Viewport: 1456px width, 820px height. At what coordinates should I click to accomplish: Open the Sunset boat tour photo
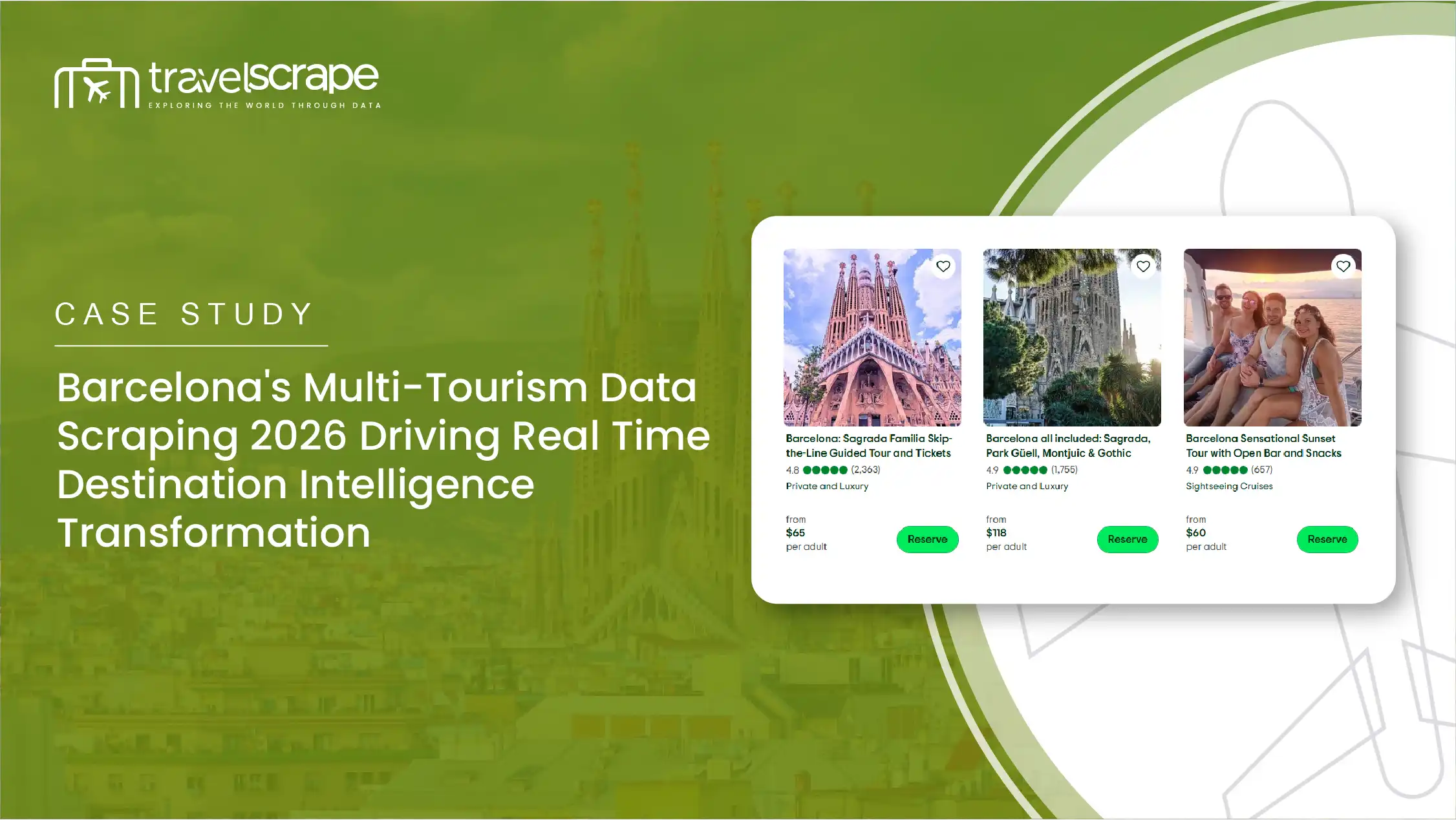(1272, 337)
